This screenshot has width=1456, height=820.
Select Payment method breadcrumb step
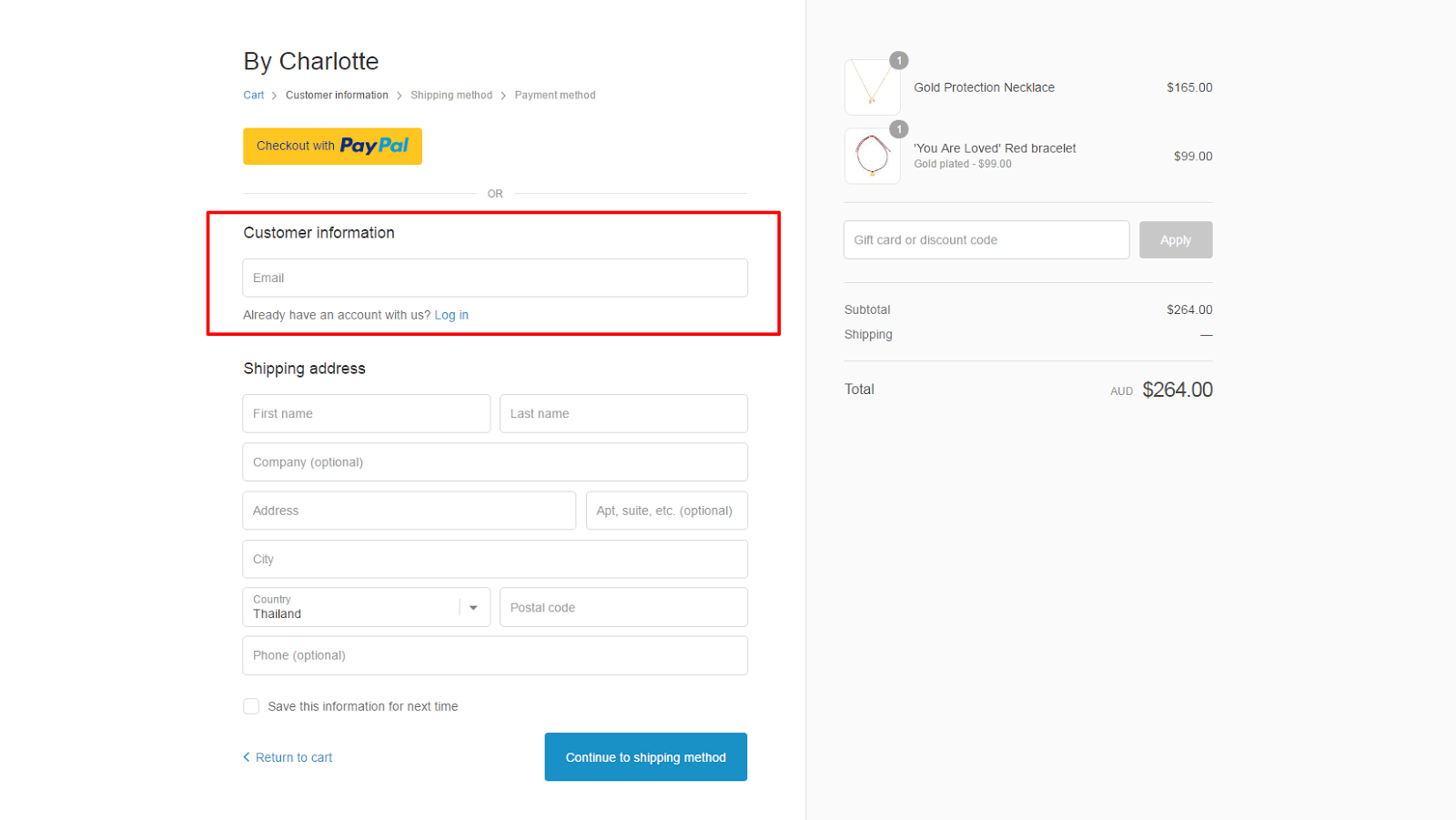coord(554,96)
